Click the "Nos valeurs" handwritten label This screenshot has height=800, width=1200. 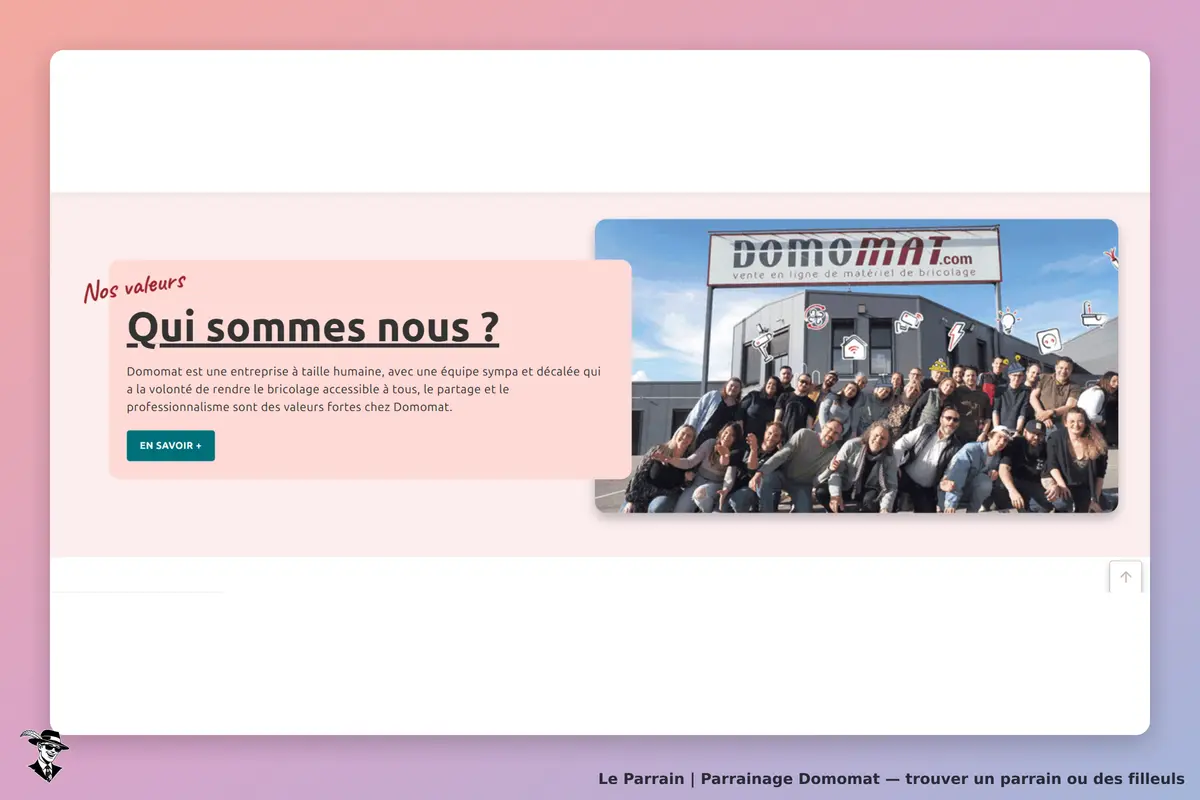click(134, 288)
